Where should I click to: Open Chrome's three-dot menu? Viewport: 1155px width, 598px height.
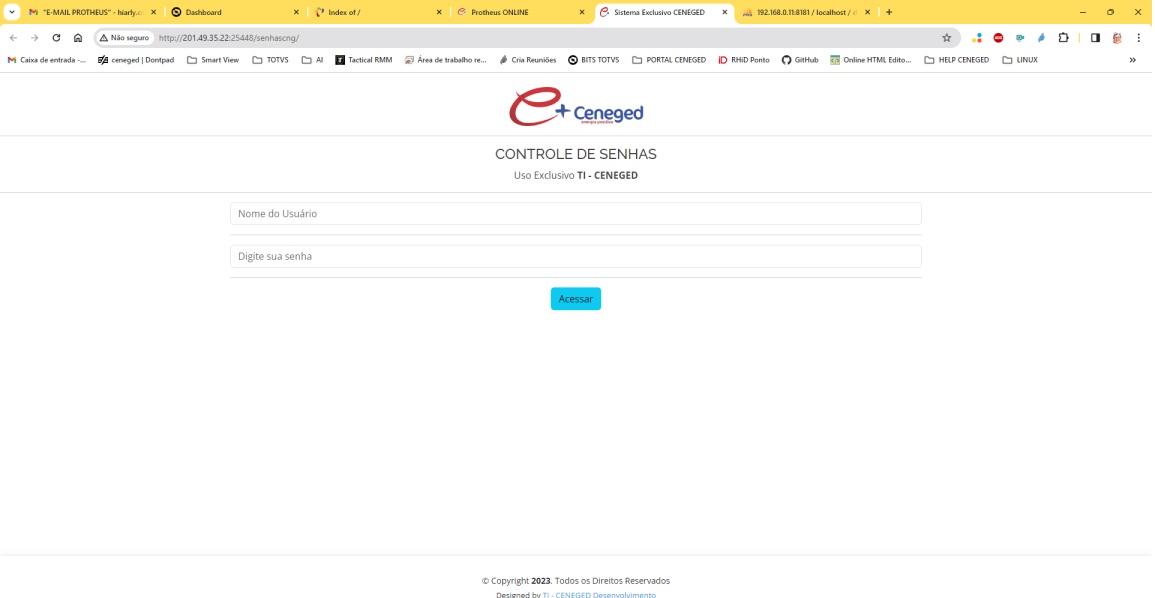click(x=1138, y=38)
